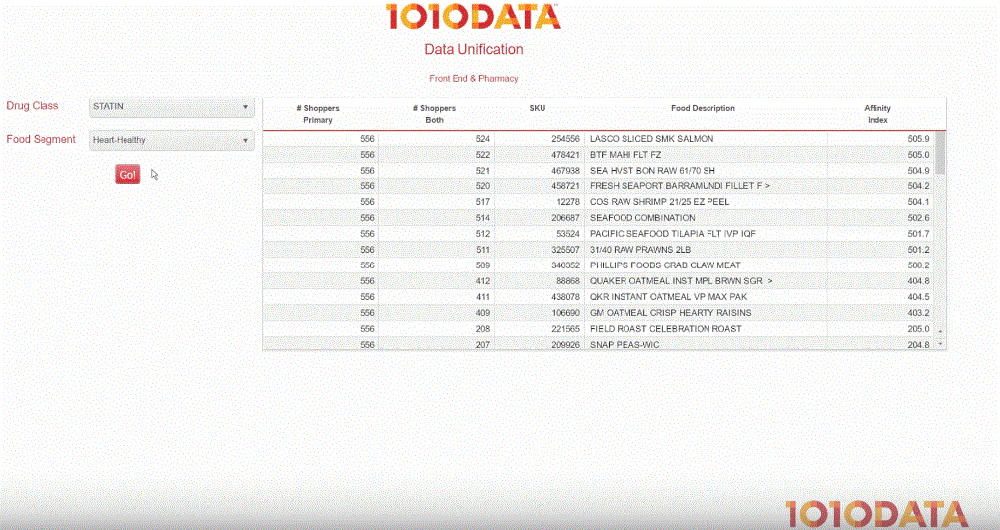Select QUAKER OATMEAL INST MPL BRWN SGR
The image size is (1000, 530).
[x=599, y=281]
